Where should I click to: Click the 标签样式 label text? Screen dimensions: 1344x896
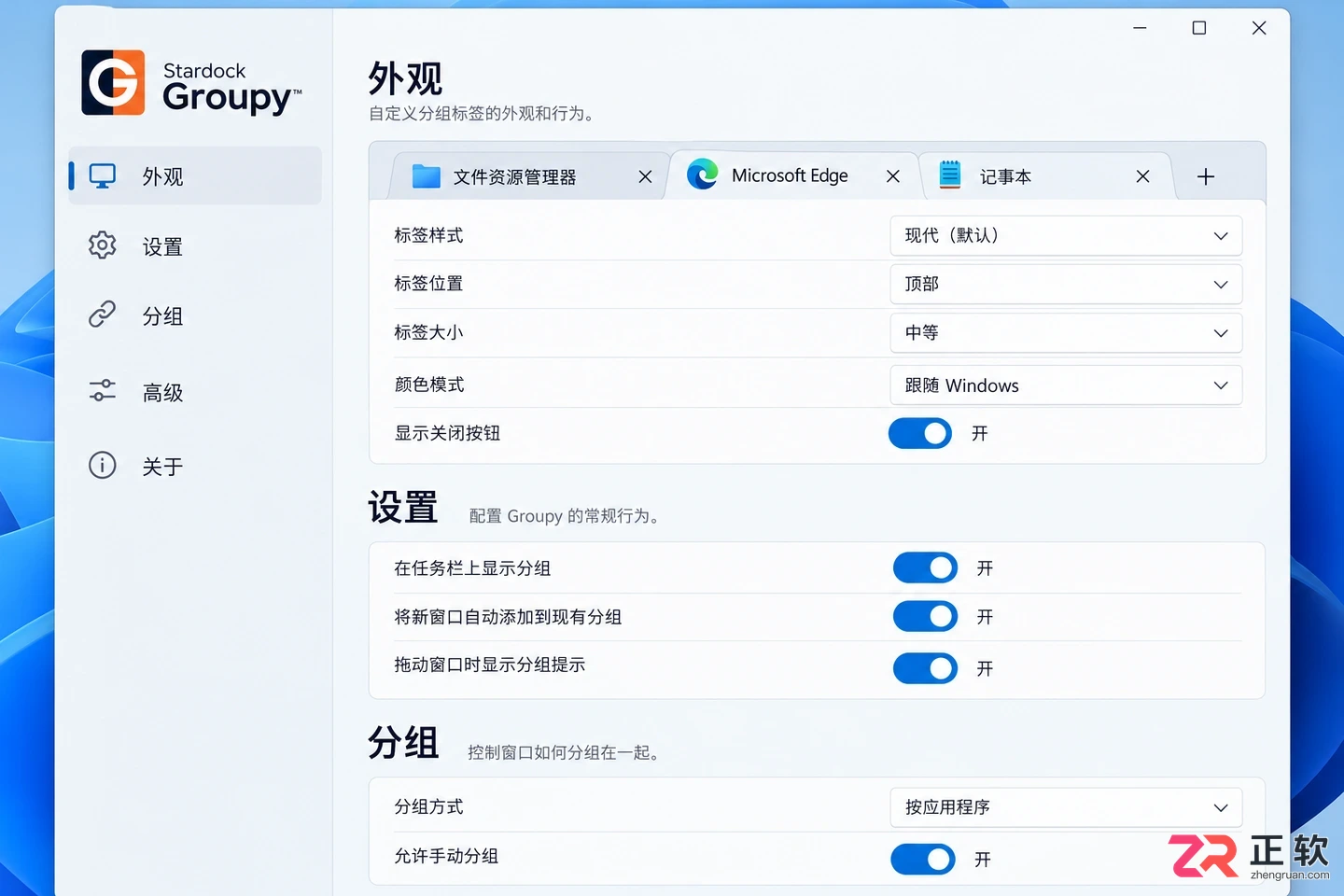click(x=428, y=235)
